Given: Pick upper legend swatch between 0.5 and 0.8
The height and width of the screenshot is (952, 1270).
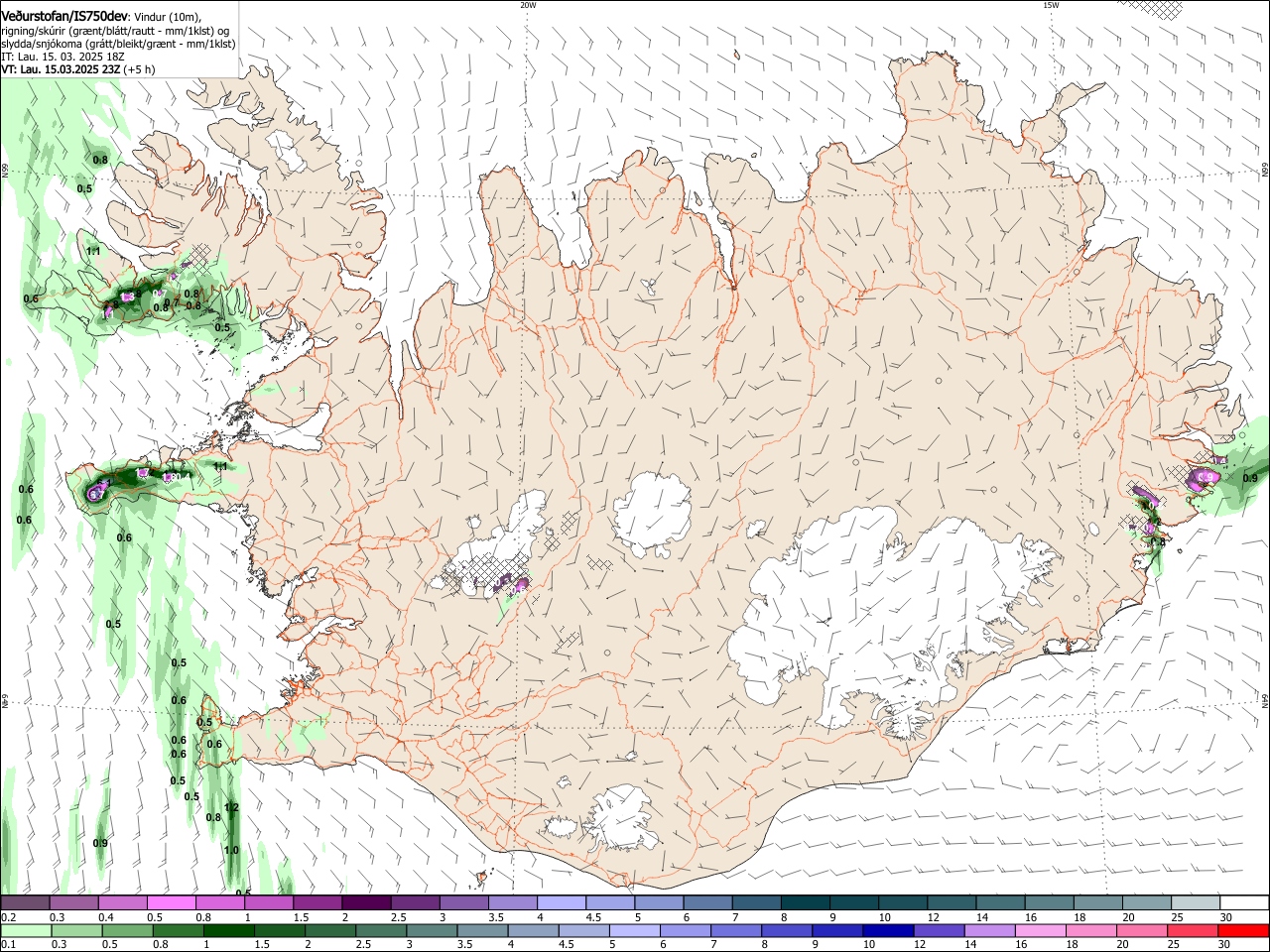Looking at the screenshot, I should tap(172, 903).
